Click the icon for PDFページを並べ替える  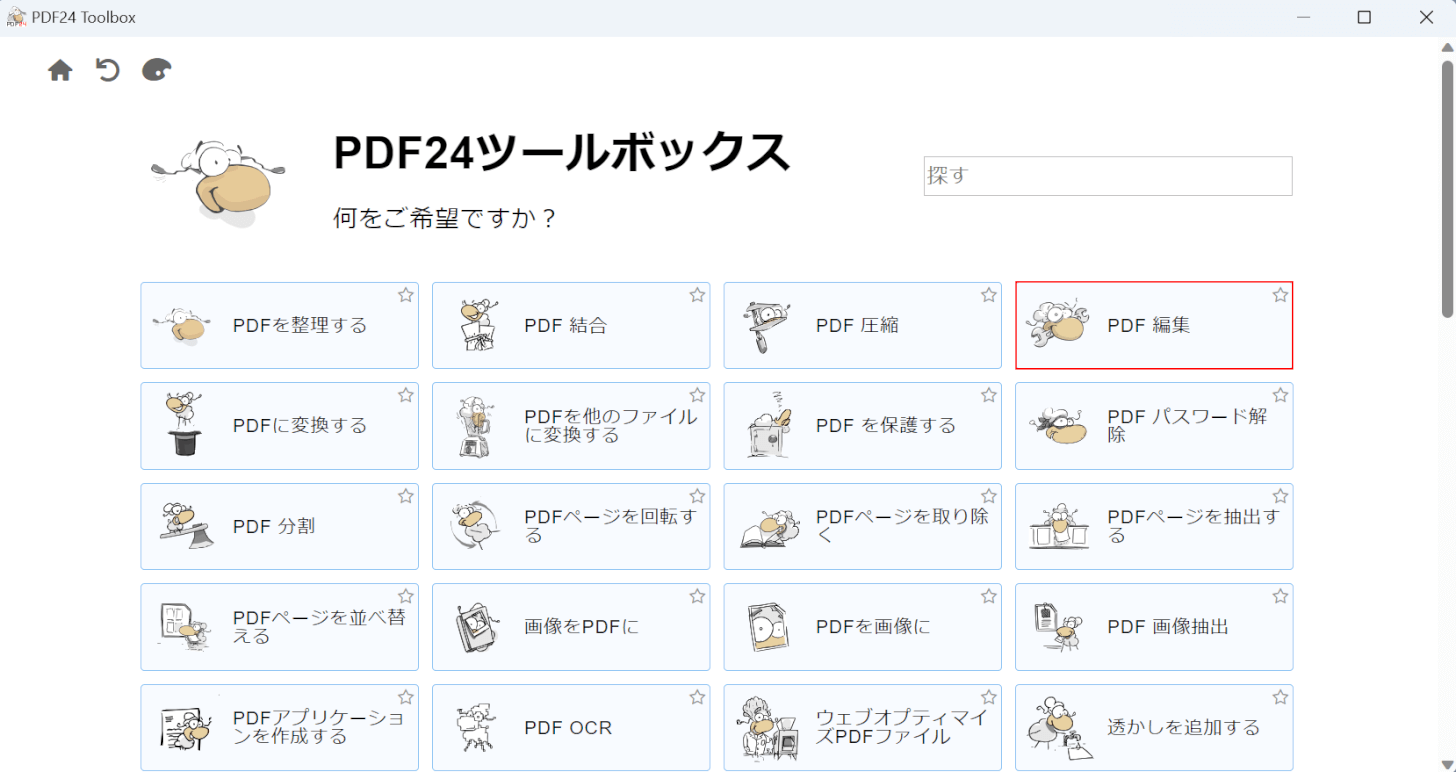pyautogui.click(x=183, y=626)
